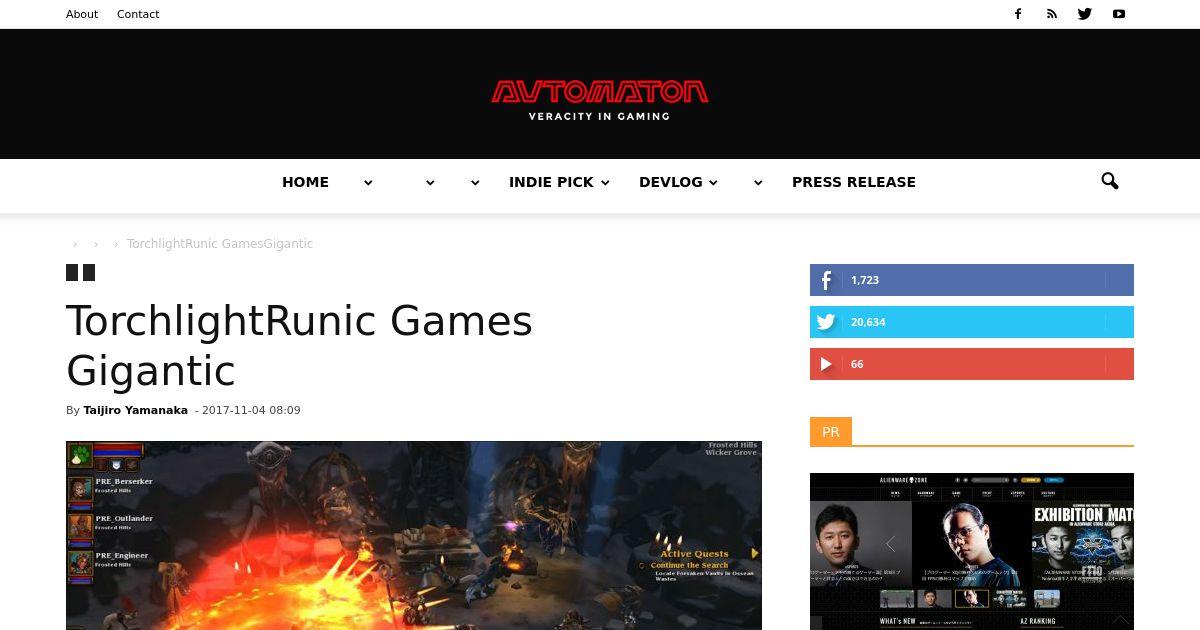Go to the Contact page
The height and width of the screenshot is (630, 1200).
point(138,14)
